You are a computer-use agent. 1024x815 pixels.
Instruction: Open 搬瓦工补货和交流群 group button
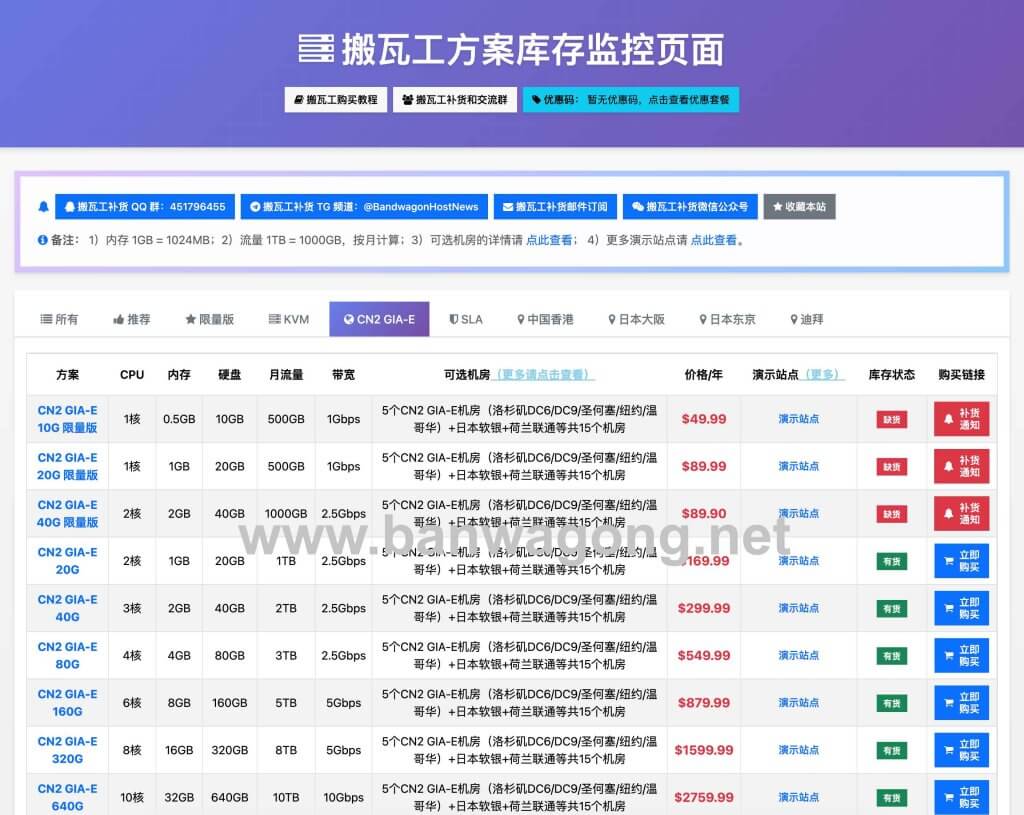pos(455,100)
